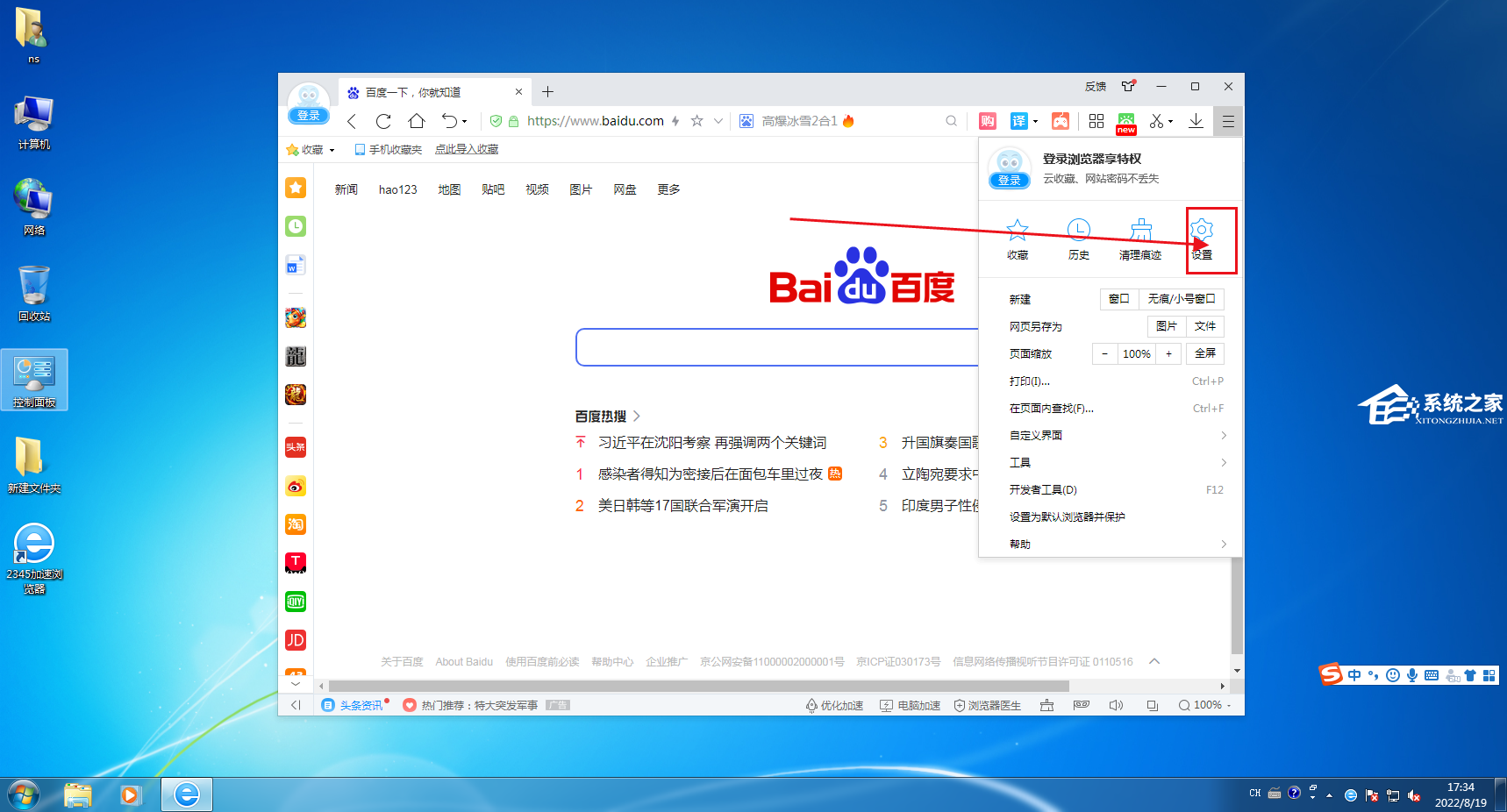
Task: Open the History (历史) clock icon
Action: (x=1079, y=231)
